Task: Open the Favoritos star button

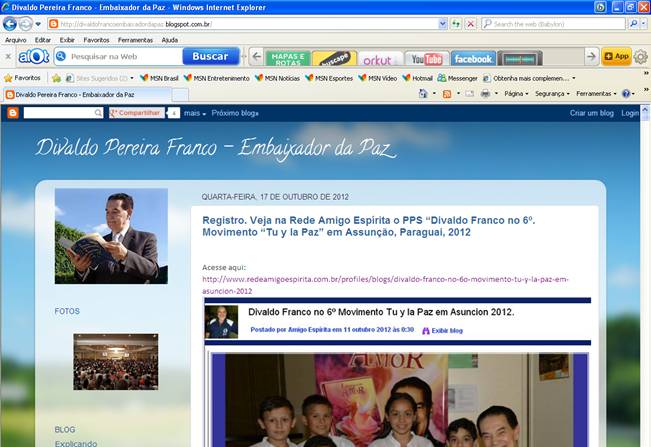Action: click(x=22, y=78)
